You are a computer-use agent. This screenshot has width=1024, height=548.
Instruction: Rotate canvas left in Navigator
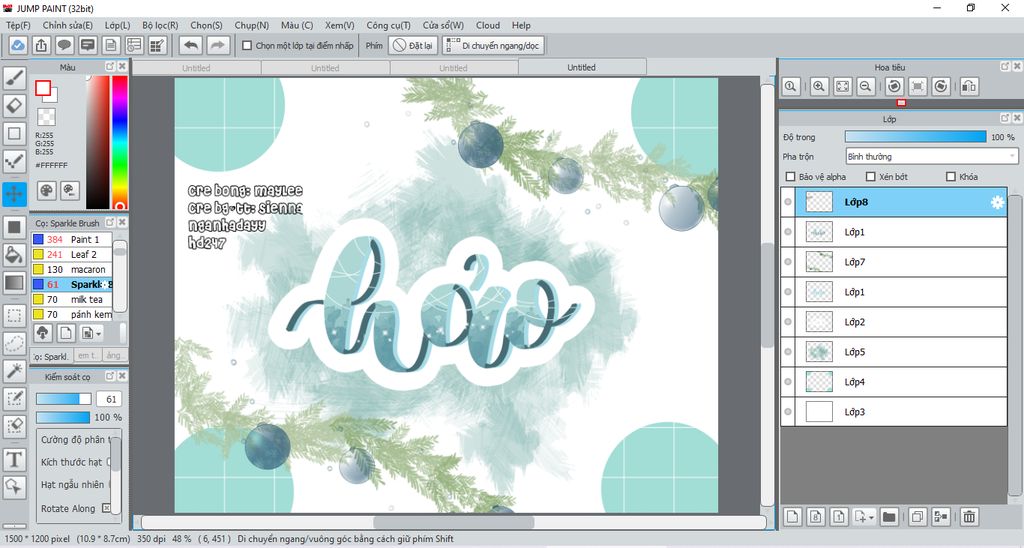[894, 86]
